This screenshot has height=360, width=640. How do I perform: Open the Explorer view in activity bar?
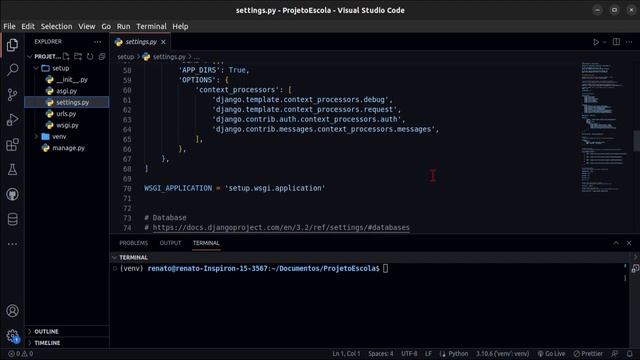point(12,45)
